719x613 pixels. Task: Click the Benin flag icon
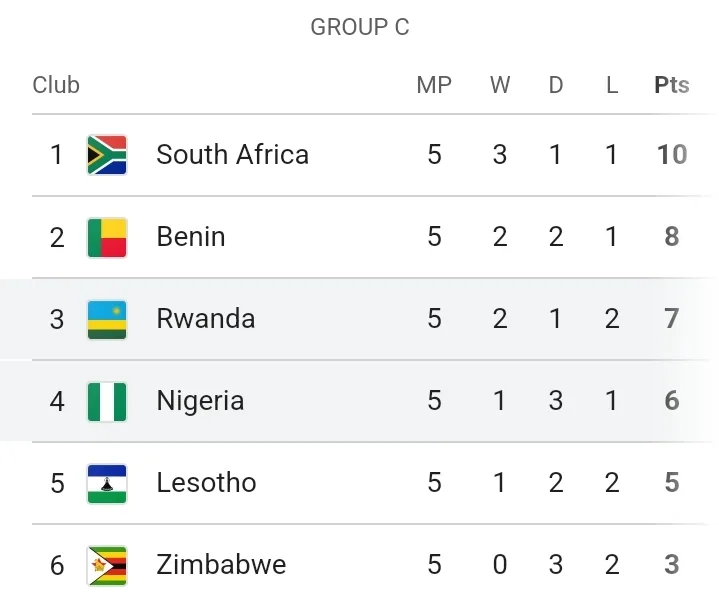(x=107, y=237)
